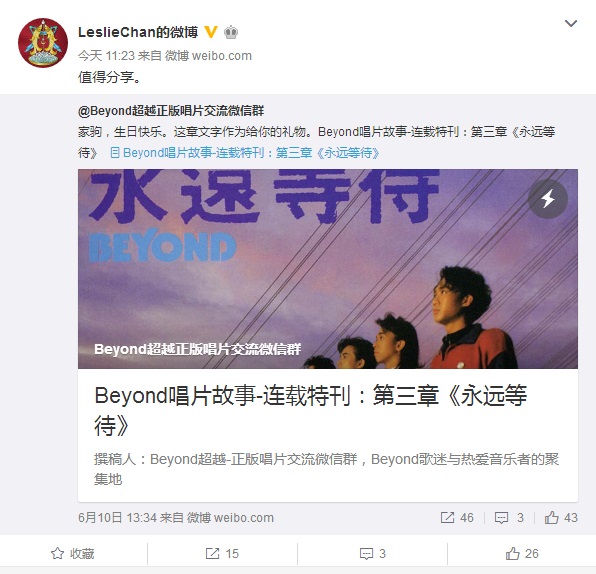Open the bottom comments button 3

(372, 553)
